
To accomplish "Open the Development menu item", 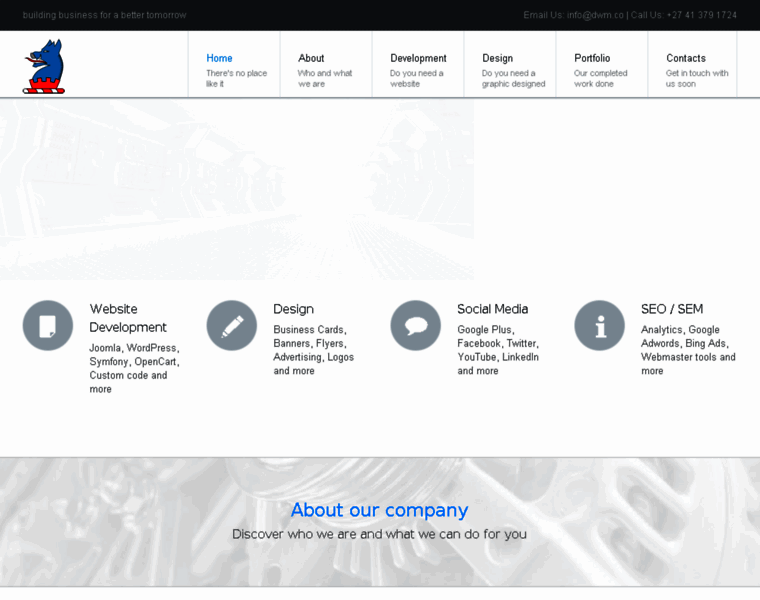I will tap(418, 58).
